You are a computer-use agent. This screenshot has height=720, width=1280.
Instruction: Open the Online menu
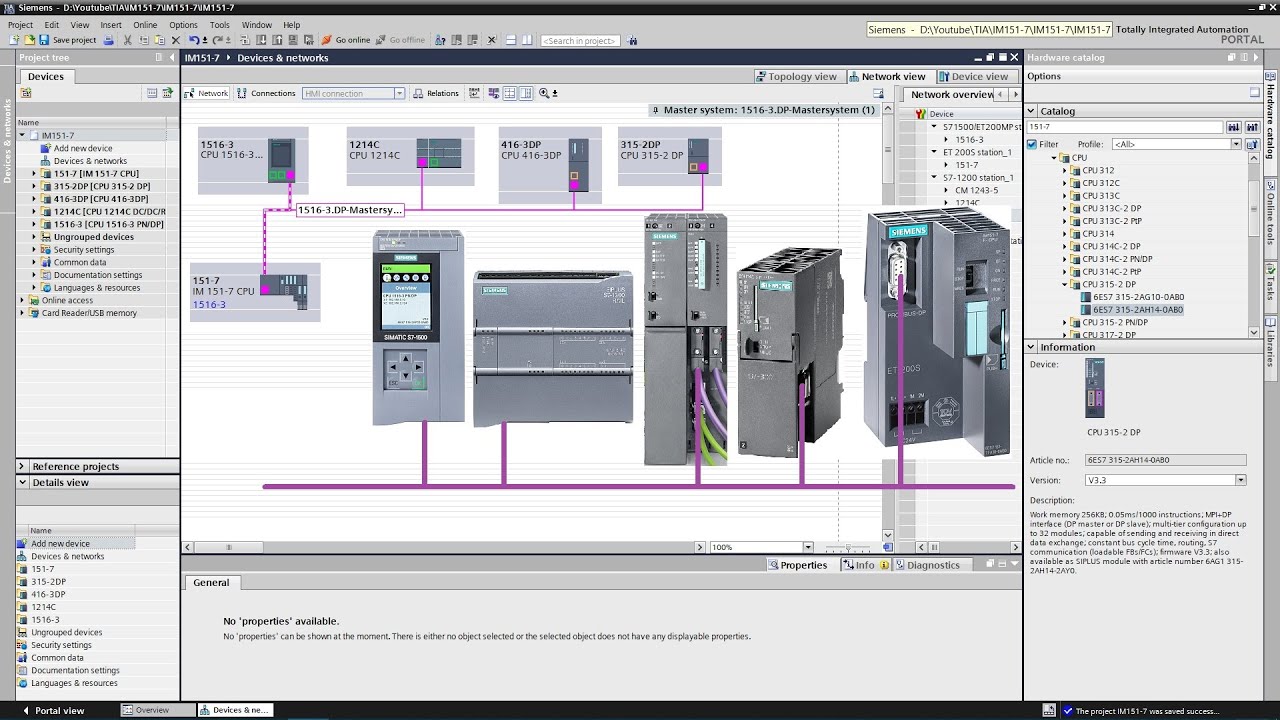(x=145, y=25)
